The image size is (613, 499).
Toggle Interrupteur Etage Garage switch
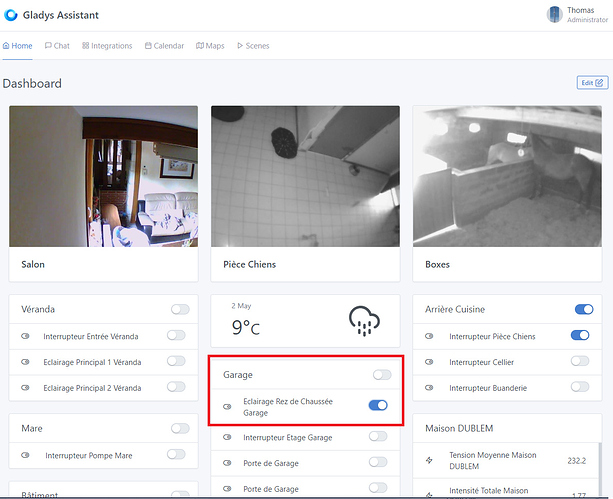(378, 436)
